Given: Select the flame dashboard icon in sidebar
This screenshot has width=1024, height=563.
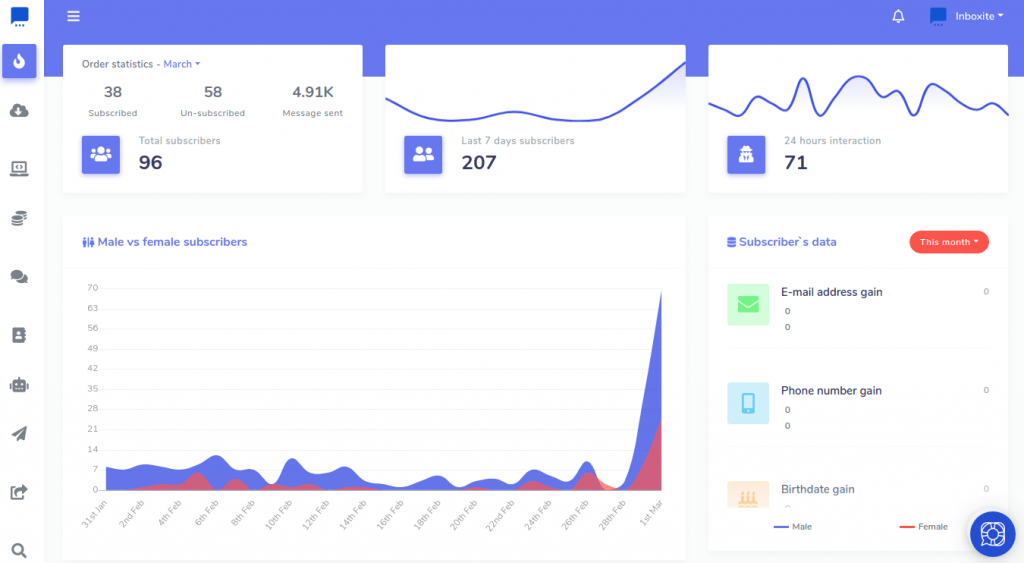Looking at the screenshot, I should (19, 61).
